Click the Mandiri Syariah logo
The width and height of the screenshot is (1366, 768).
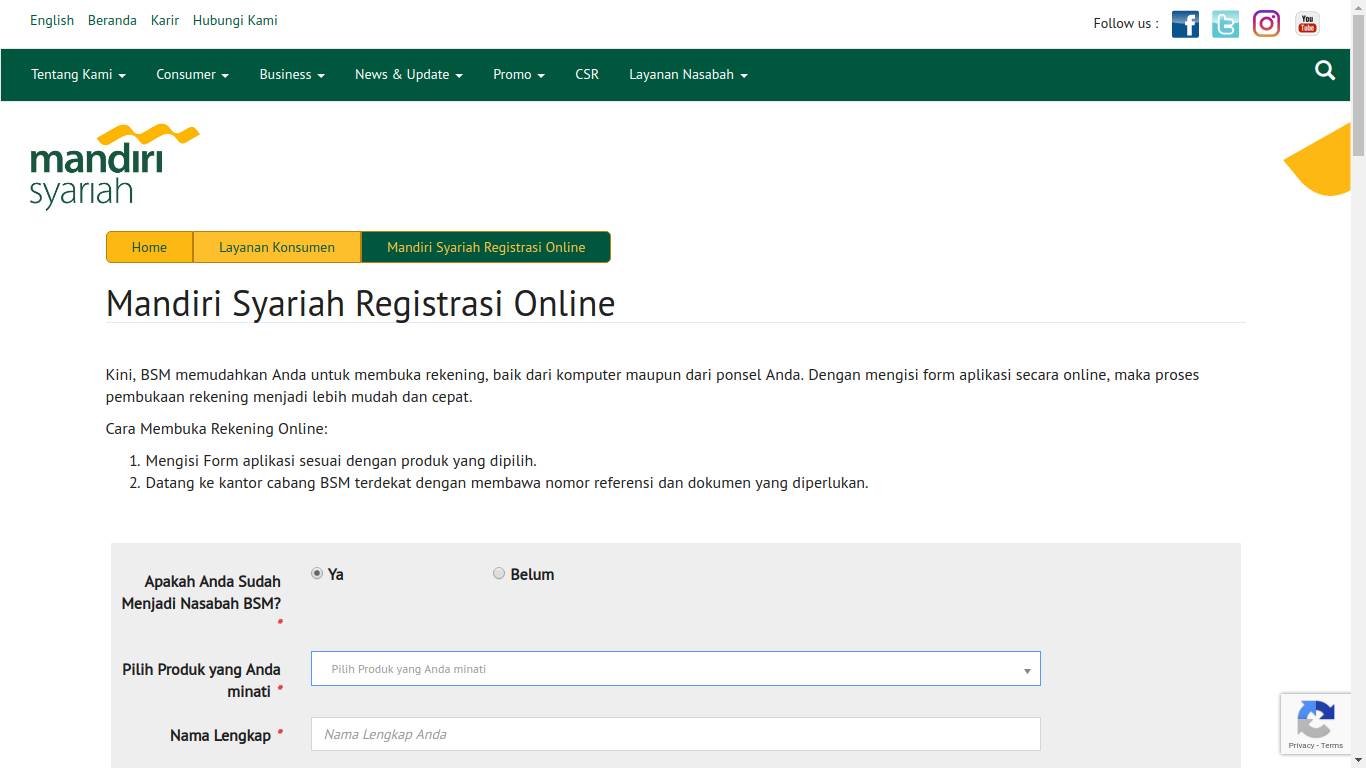click(x=115, y=166)
